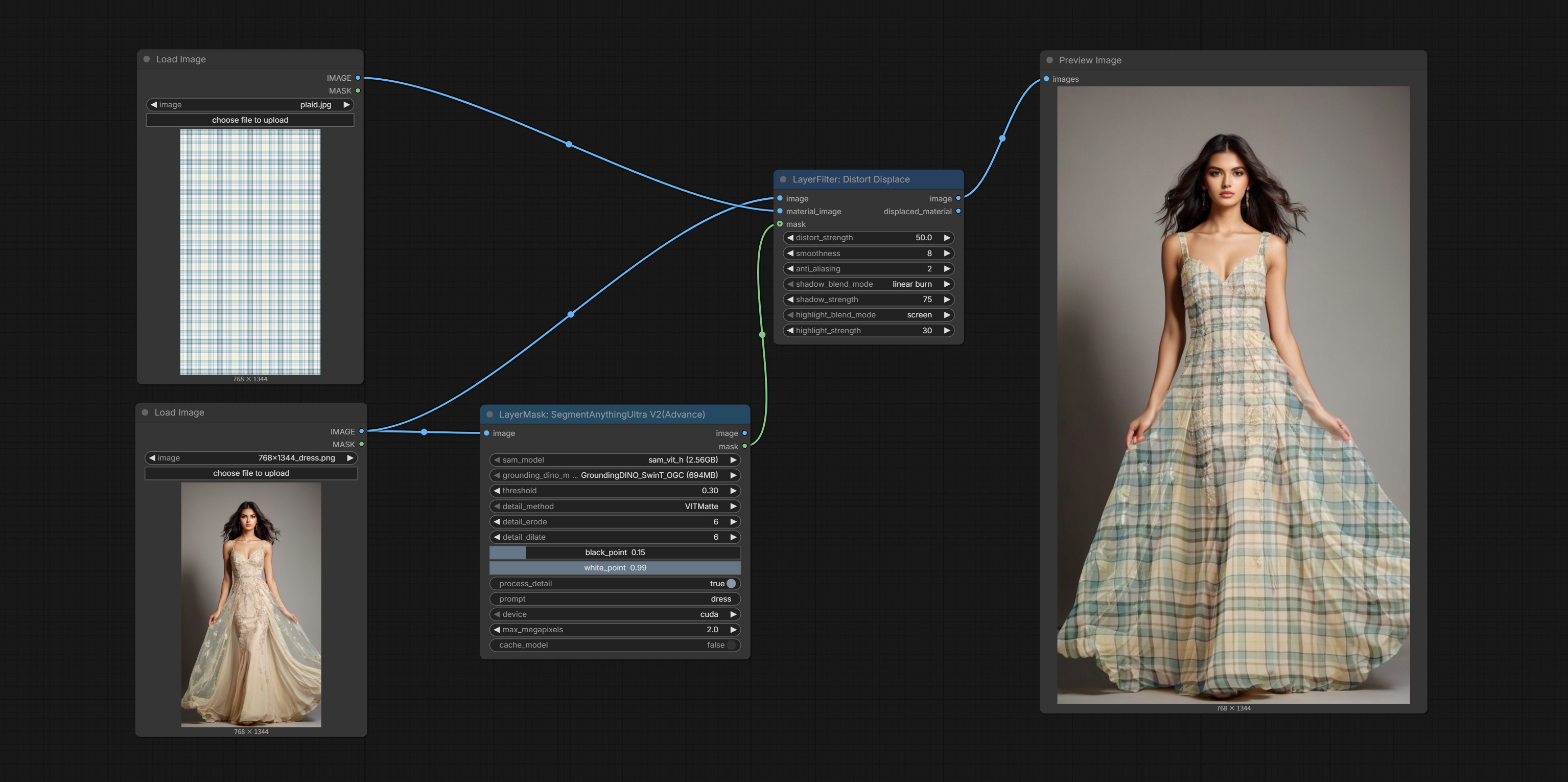Open the shadow_blend_mode linear burn dropdown
The image size is (1568, 782).
pyautogui.click(x=868, y=284)
